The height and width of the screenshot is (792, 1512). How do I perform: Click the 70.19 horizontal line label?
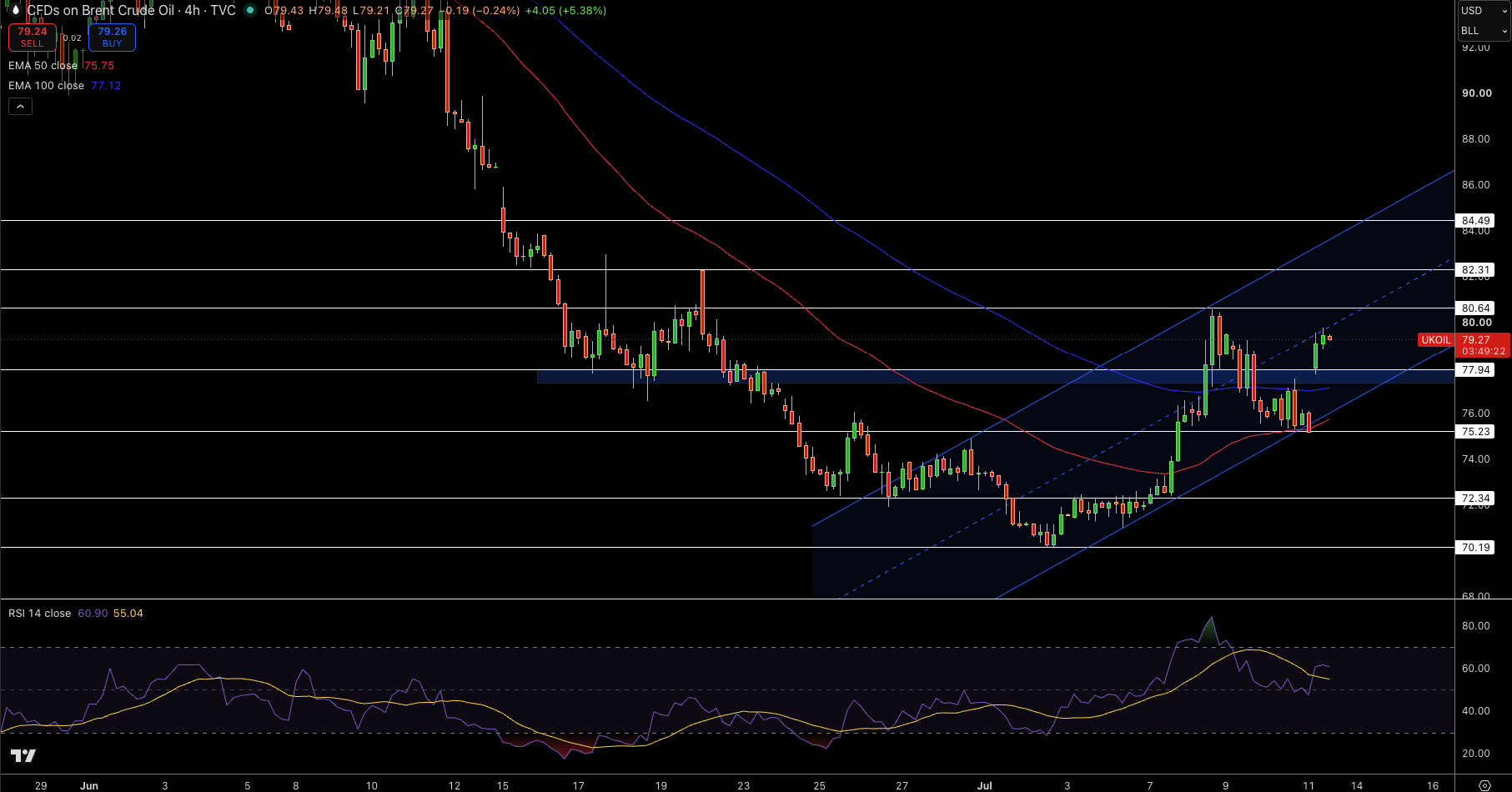point(1475,547)
